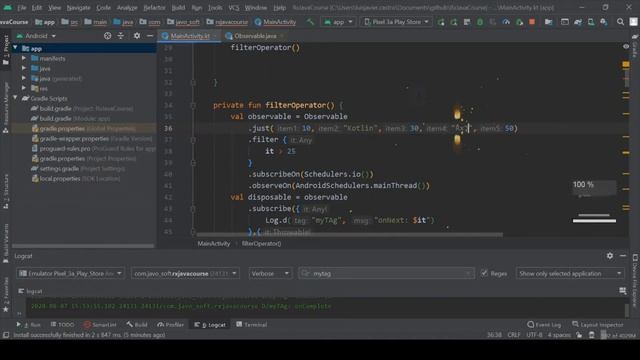Screen dimensions: 640x360
Task: Click the UTF-8 encoding in status bar
Action: click(x=534, y=335)
